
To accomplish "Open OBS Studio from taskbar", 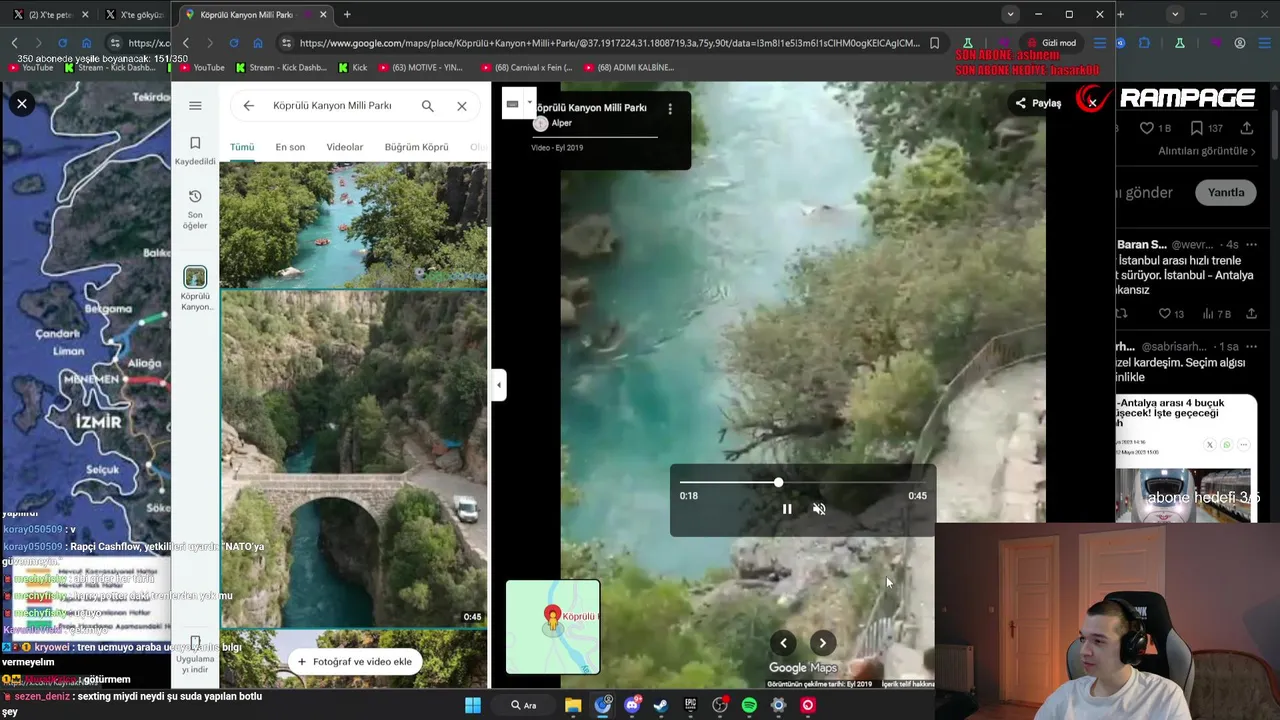I will [x=720, y=705].
